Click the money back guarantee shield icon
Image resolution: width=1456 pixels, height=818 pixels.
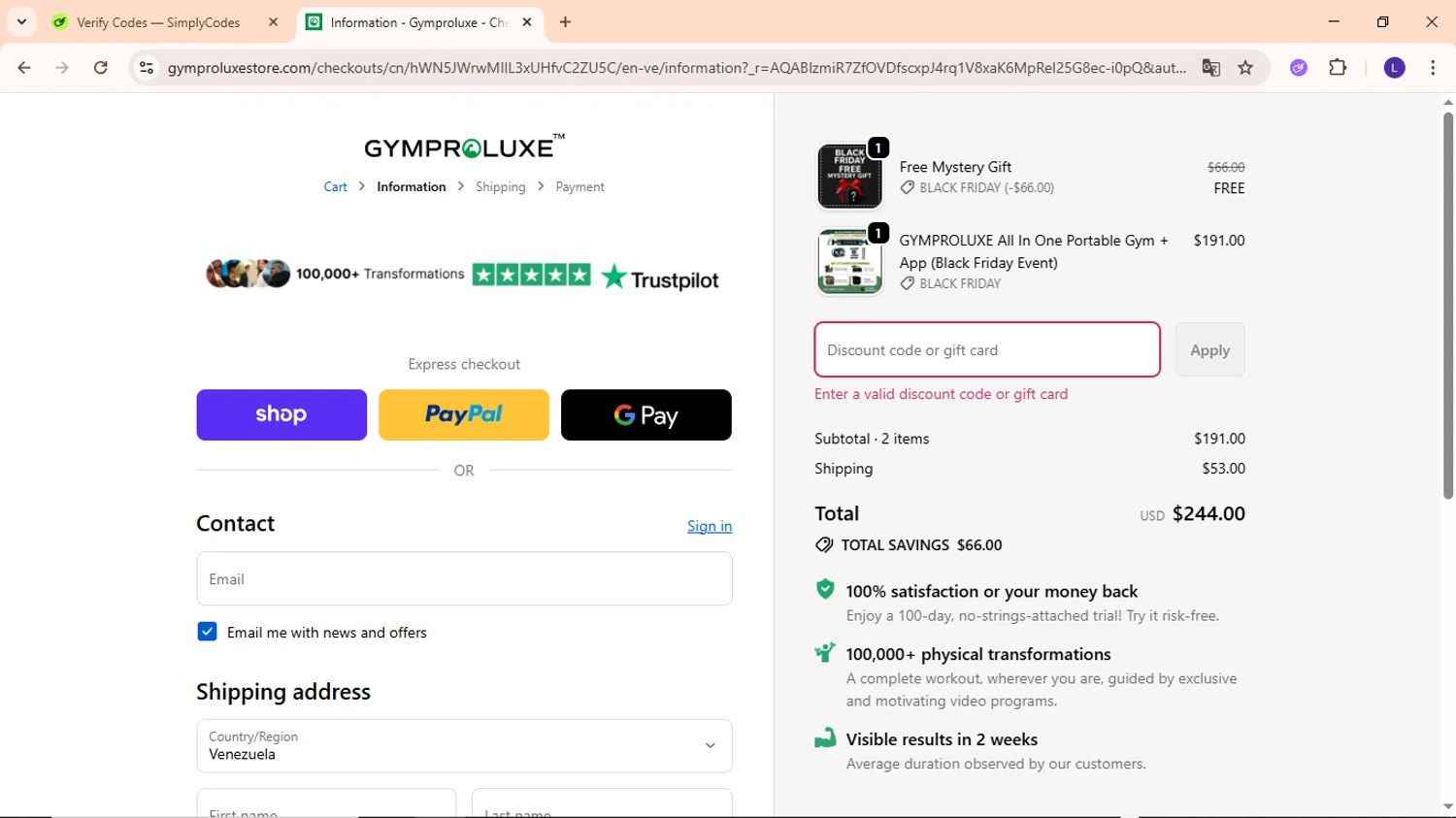[x=825, y=589]
